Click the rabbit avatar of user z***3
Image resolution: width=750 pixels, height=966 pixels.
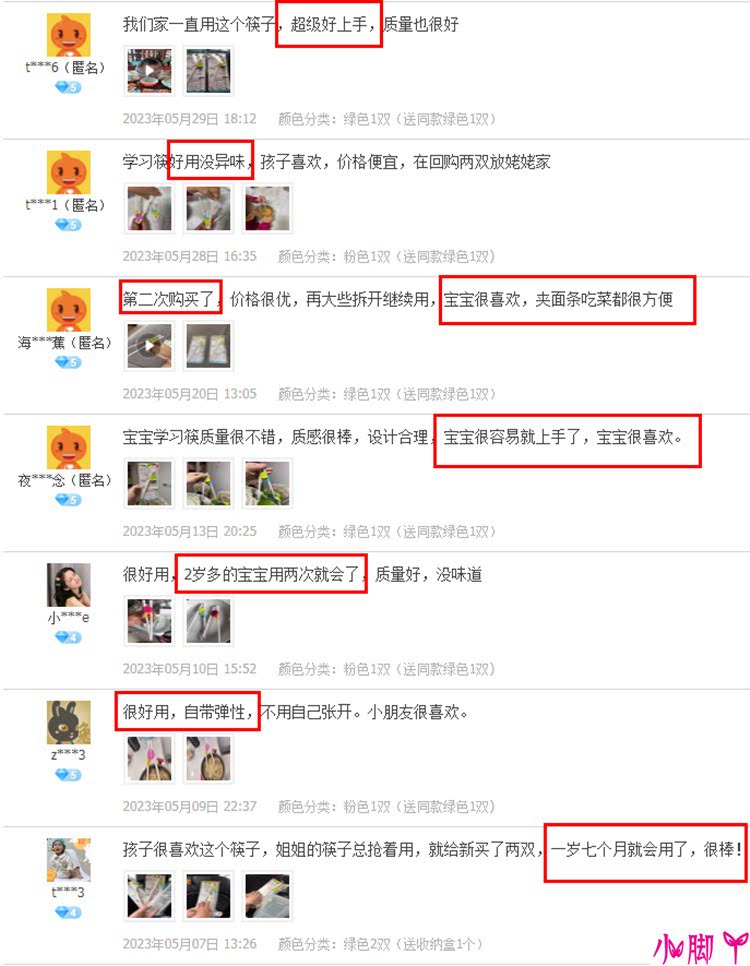68,722
